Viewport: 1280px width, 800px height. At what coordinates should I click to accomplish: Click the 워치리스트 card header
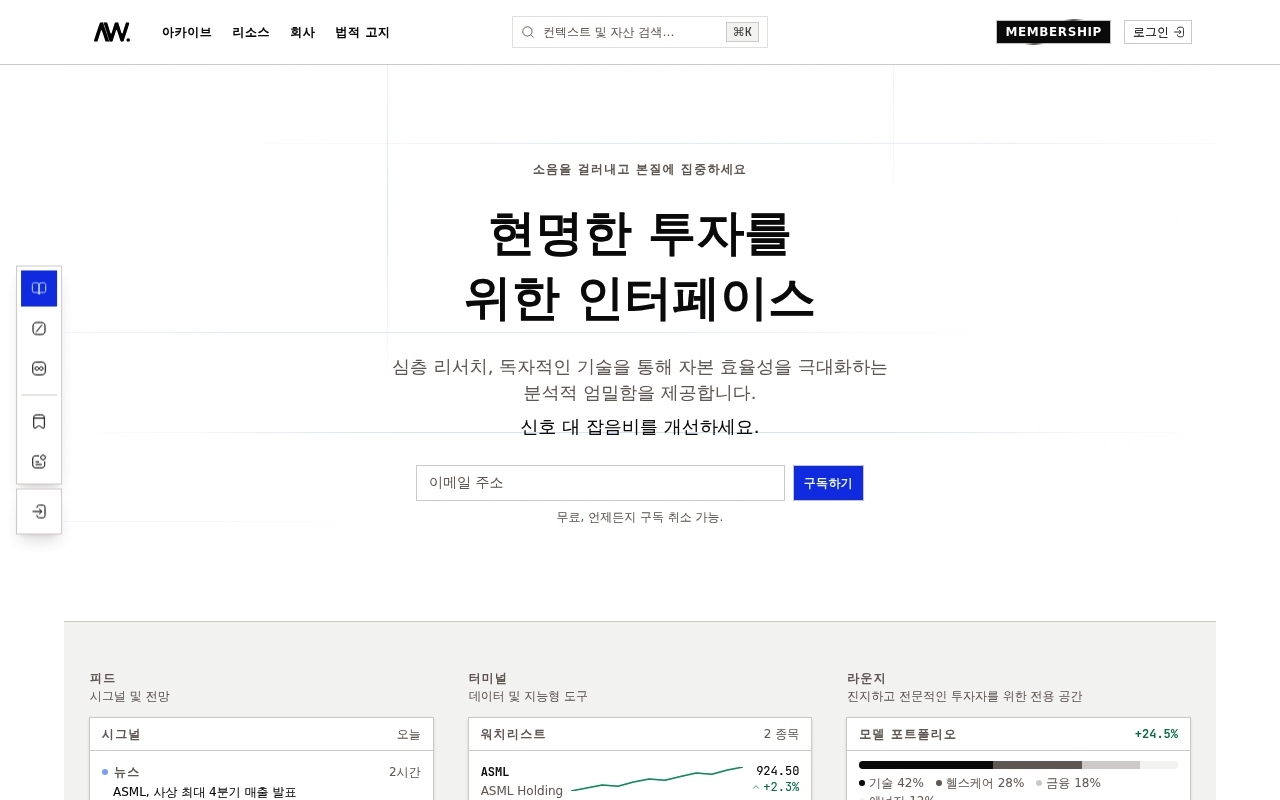point(640,734)
